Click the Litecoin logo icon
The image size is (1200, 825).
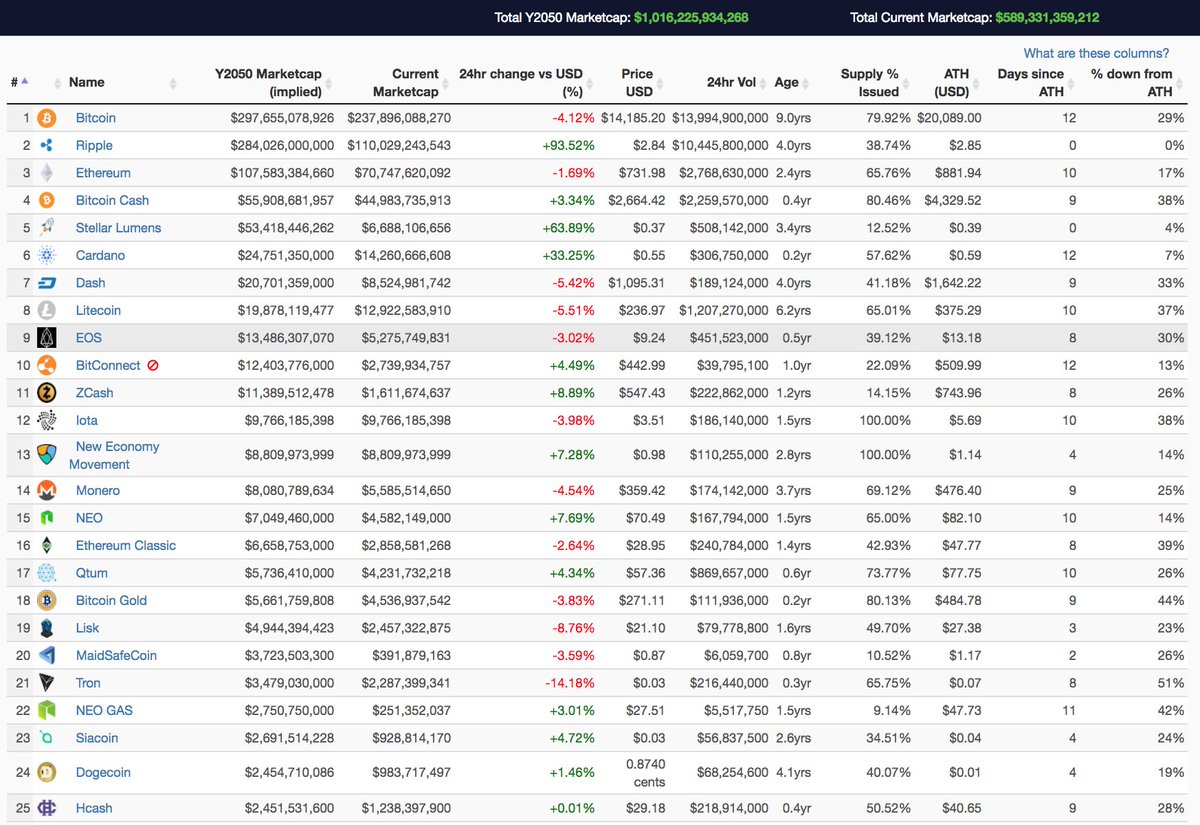pyautogui.click(x=47, y=310)
